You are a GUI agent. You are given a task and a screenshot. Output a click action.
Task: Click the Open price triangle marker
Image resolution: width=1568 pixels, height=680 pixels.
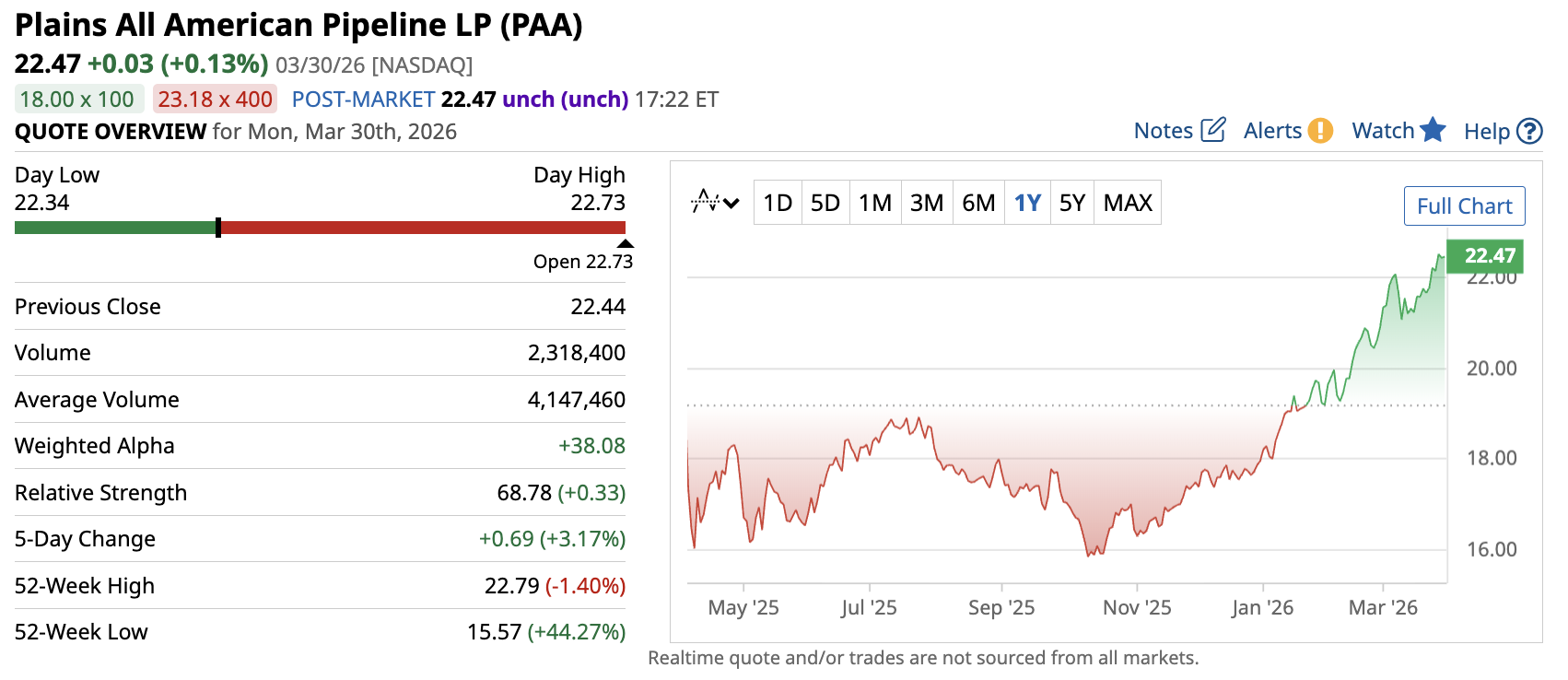coord(626,244)
